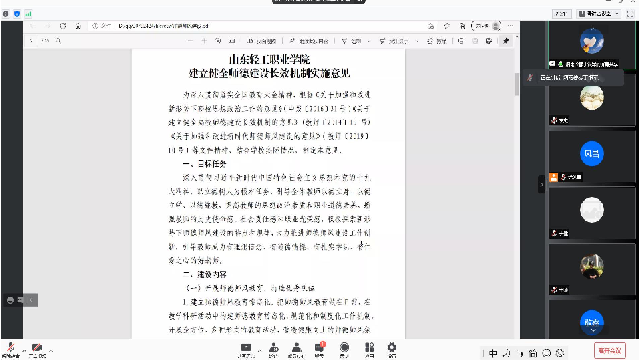The height and width of the screenshot is (360, 640).
Task: Reload the page with browser refresh icon
Action: [x=63, y=26]
